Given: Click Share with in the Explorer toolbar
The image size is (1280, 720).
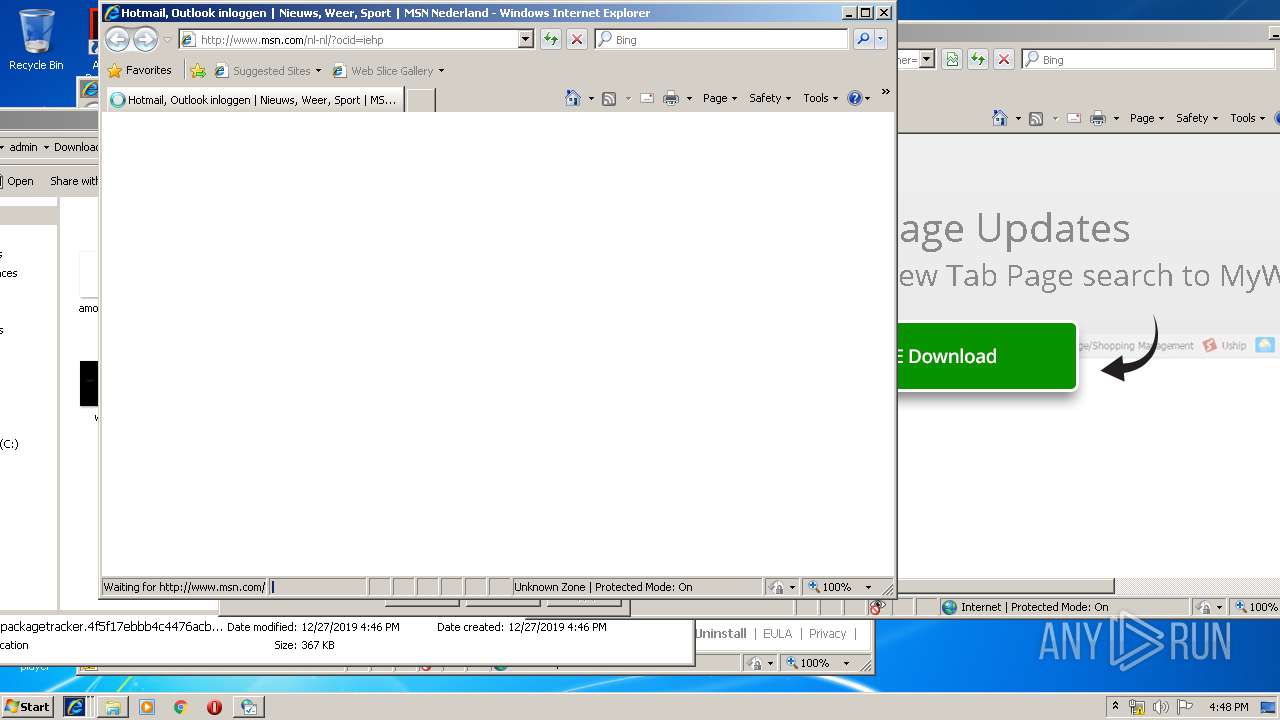Looking at the screenshot, I should point(74,181).
